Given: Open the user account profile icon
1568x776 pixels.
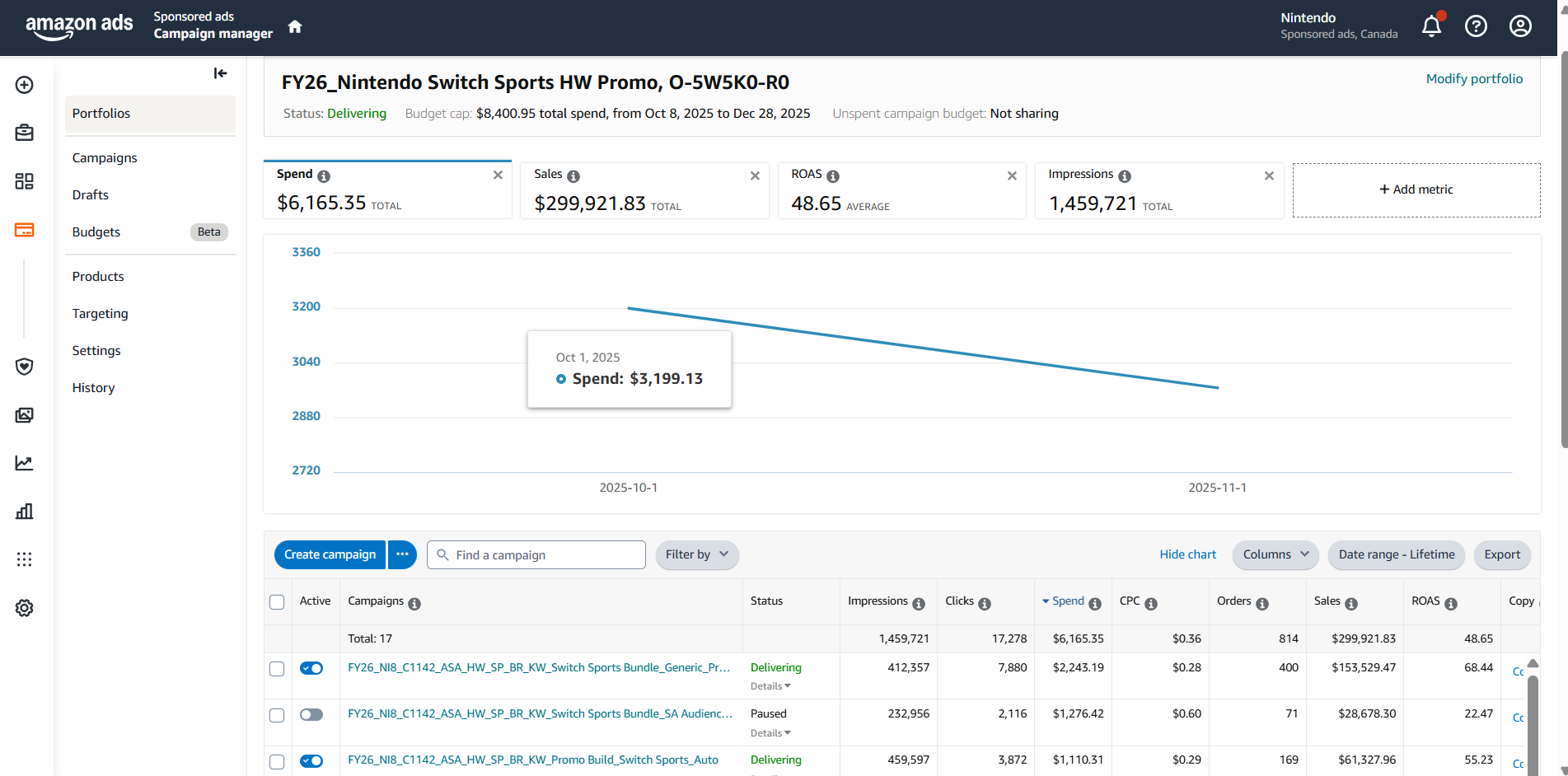Looking at the screenshot, I should [x=1520, y=26].
